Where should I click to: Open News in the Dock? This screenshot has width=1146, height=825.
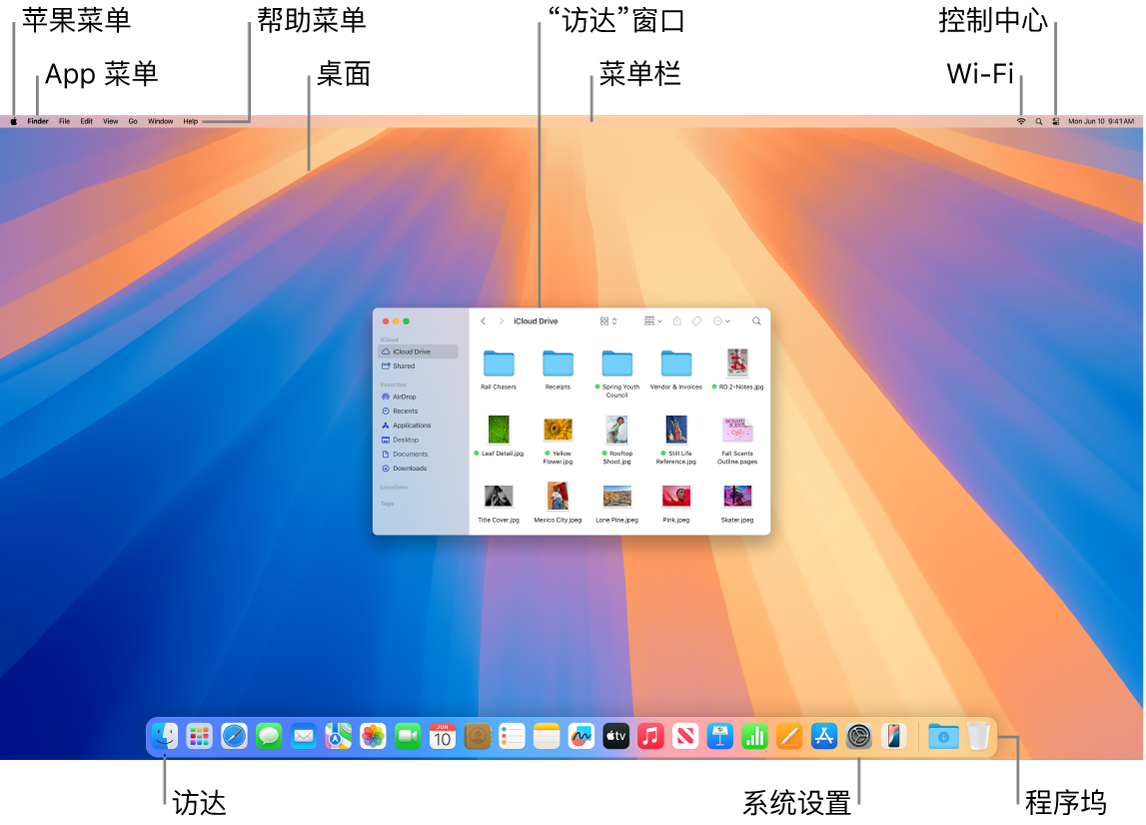click(685, 737)
